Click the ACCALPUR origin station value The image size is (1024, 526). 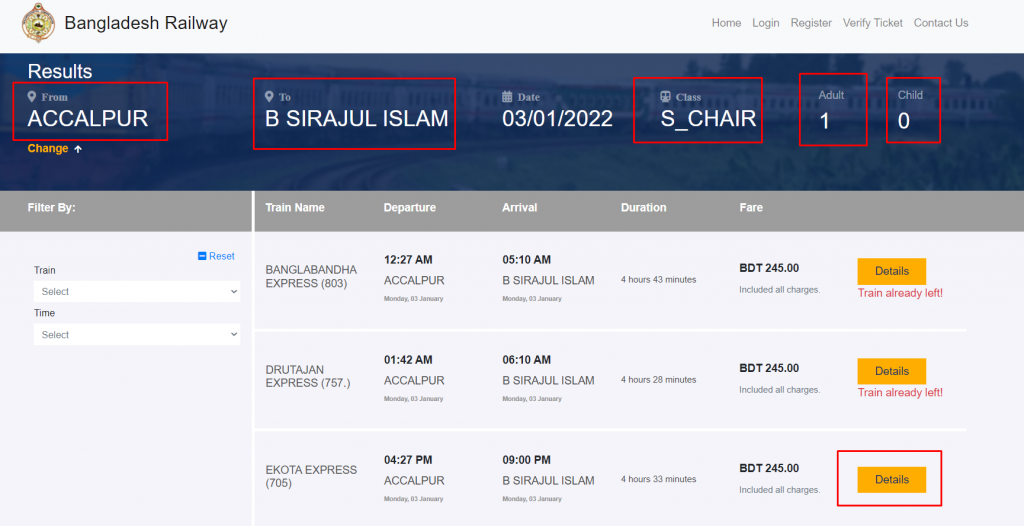(88, 119)
